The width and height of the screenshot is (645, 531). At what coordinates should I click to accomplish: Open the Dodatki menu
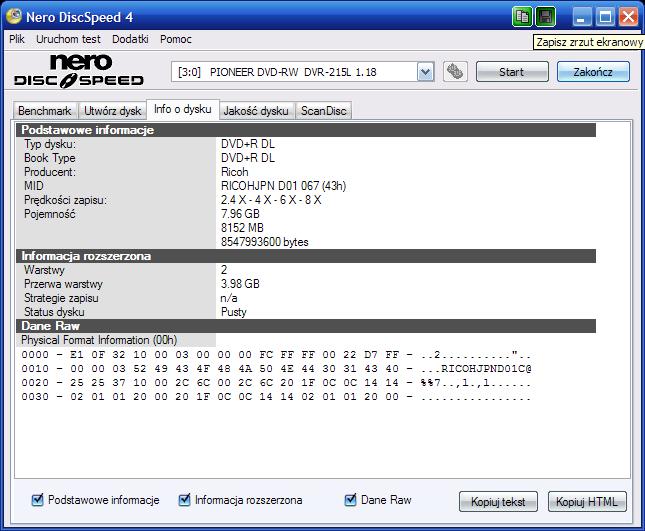click(130, 39)
